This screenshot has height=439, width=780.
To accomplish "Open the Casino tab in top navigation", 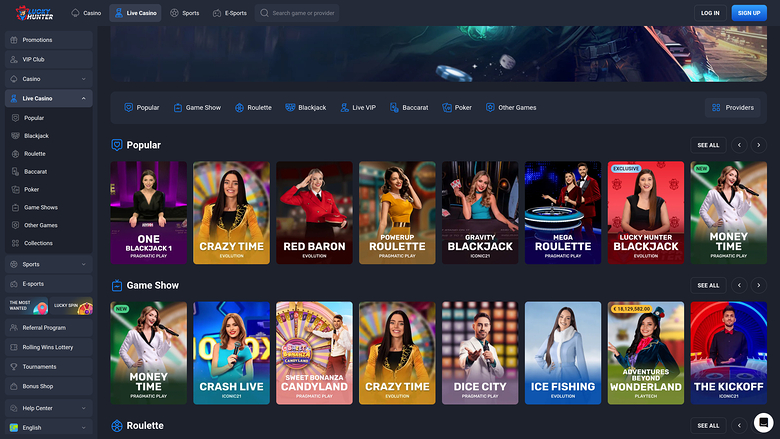I will pyautogui.click(x=86, y=13).
